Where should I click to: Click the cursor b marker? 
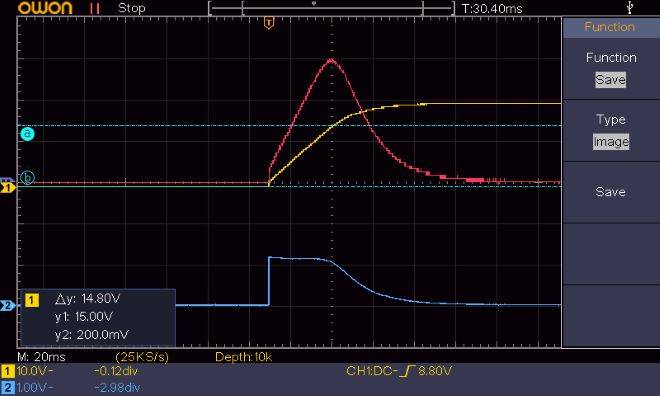27,178
